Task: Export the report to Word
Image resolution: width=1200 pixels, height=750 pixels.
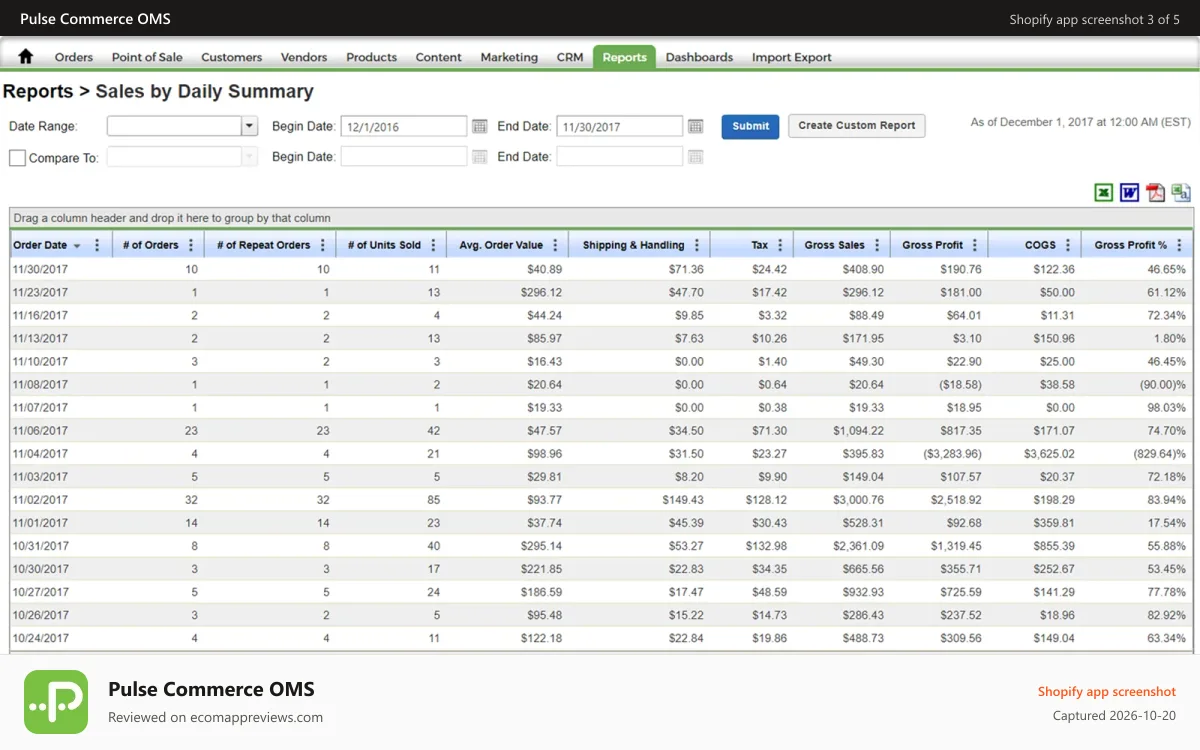Action: [1130, 193]
